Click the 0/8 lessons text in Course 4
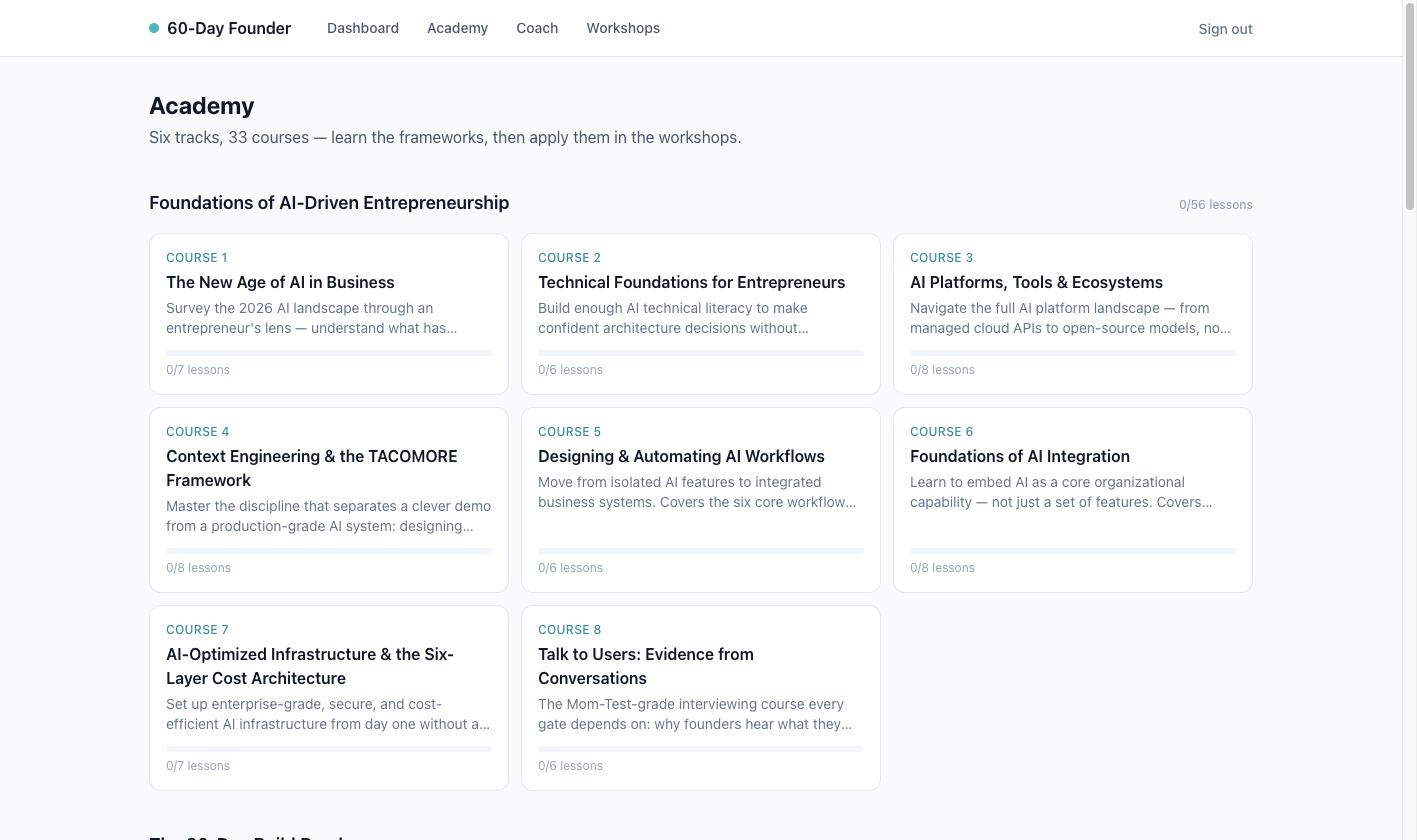 (x=198, y=568)
